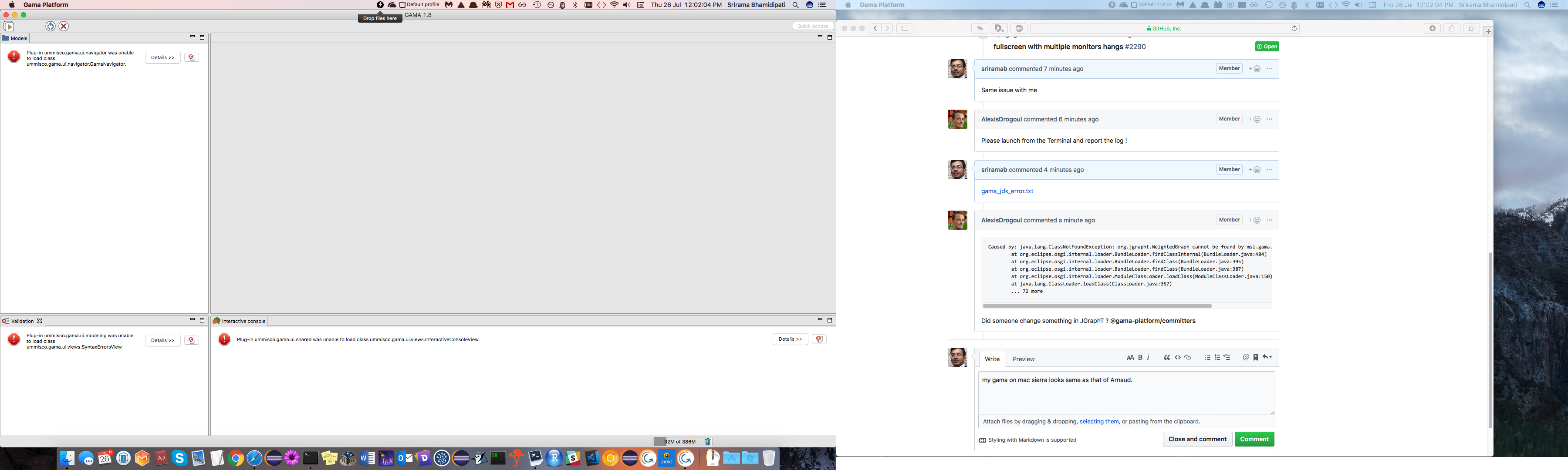The image size is (1568, 470).
Task: Add a numbered list with the list icon
Action: pyautogui.click(x=1217, y=358)
